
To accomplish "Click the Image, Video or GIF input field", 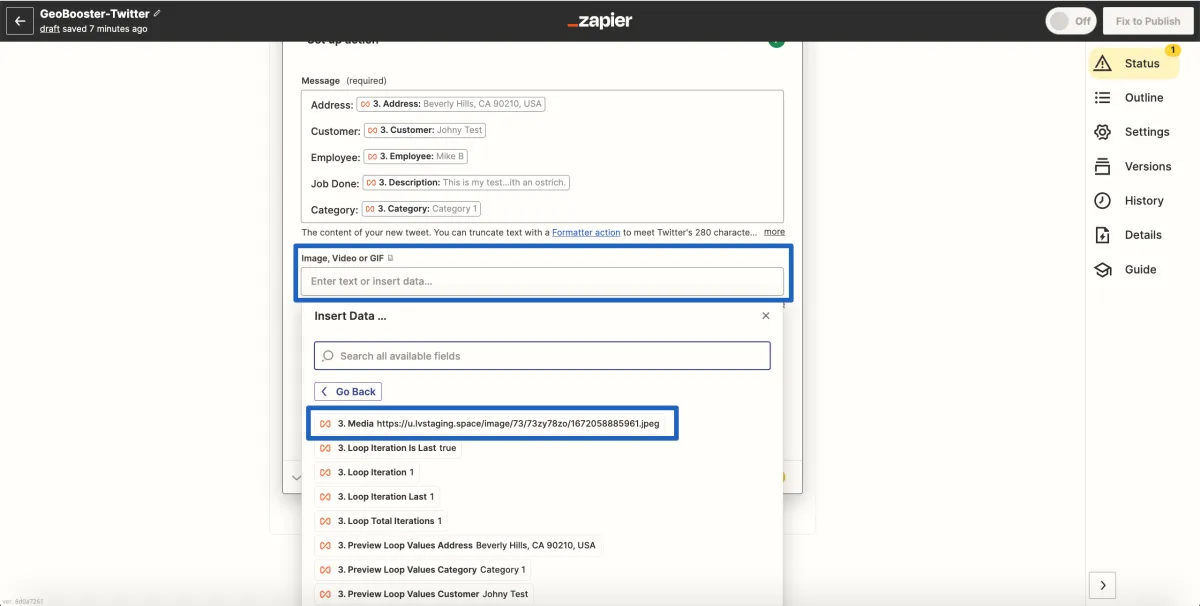I will coord(542,281).
